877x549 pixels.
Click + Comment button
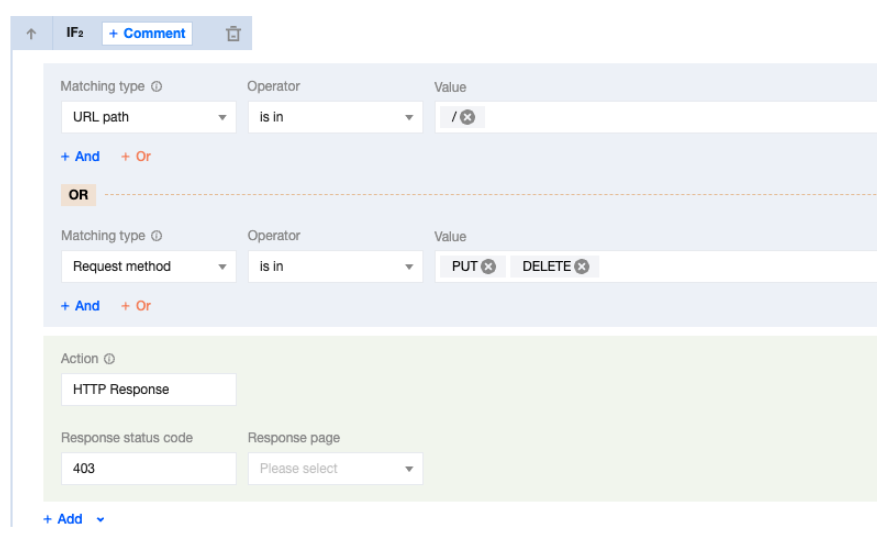147,34
